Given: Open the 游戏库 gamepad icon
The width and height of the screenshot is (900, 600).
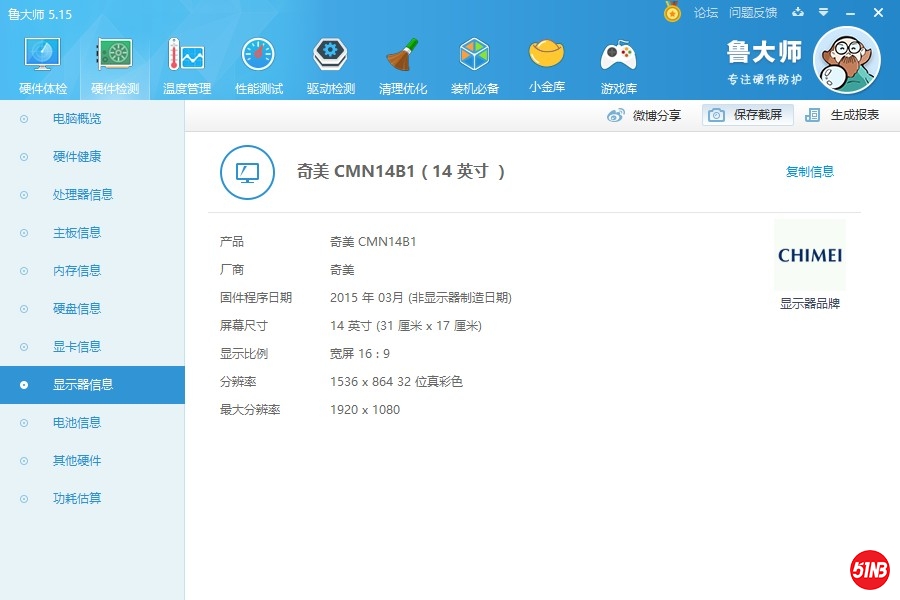Looking at the screenshot, I should (619, 58).
